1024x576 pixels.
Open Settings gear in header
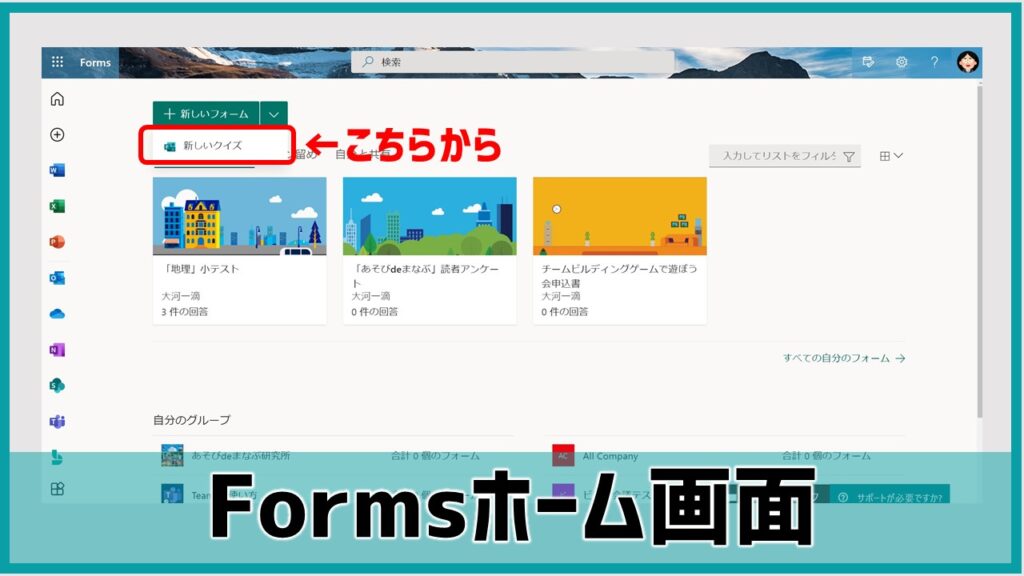901,62
